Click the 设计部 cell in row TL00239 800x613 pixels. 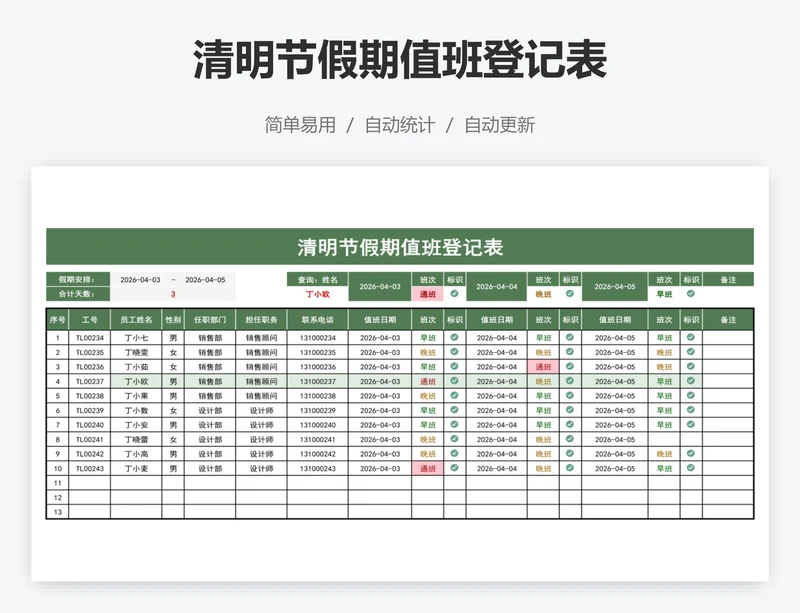[210, 410]
